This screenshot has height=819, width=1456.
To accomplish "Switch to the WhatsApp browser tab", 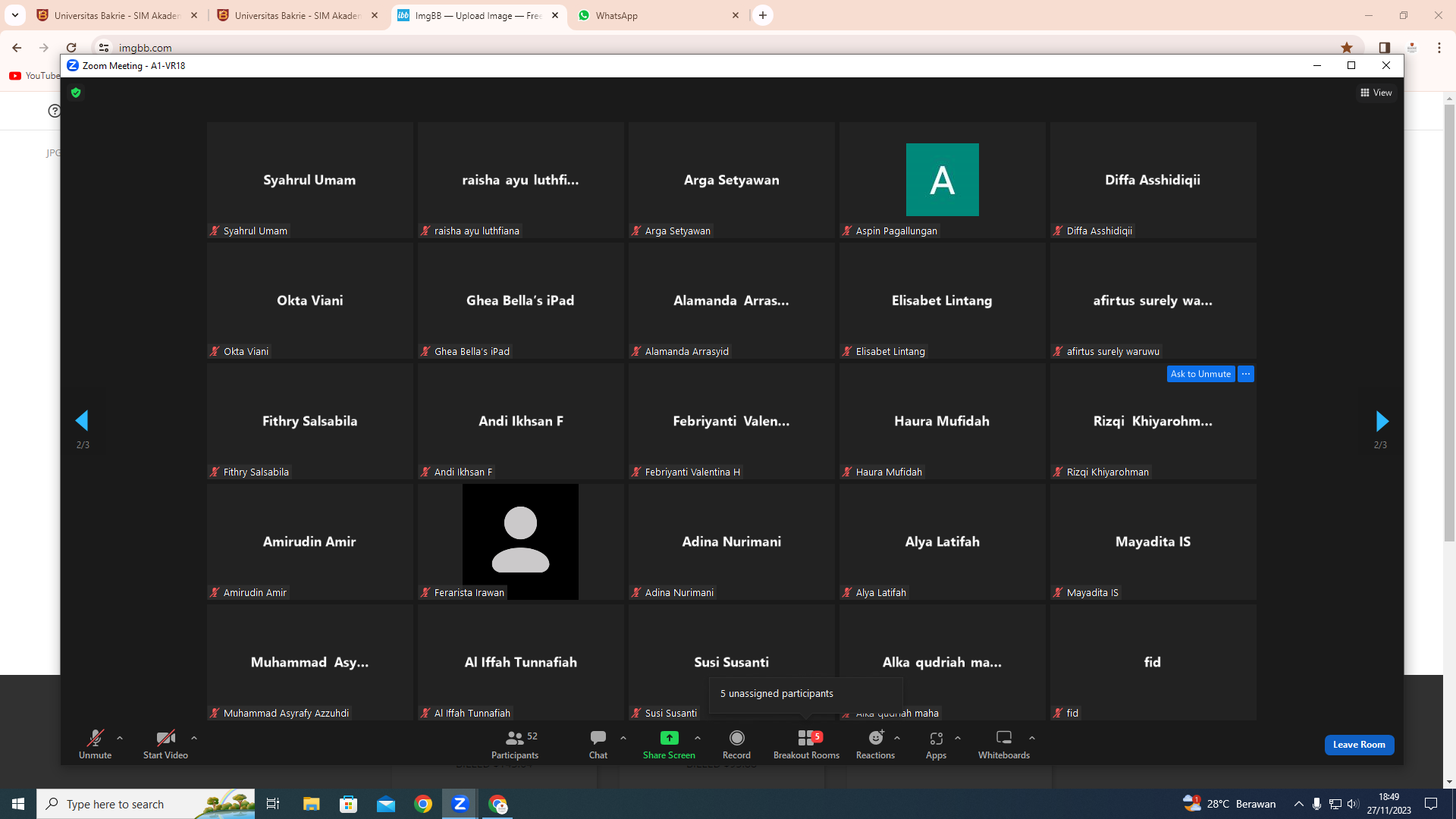I will coord(657,15).
